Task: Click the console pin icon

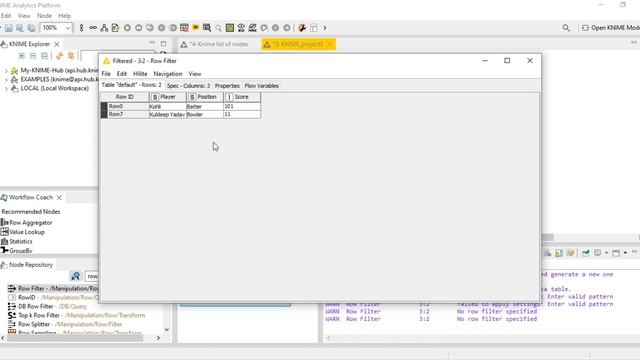Action: tap(586, 253)
